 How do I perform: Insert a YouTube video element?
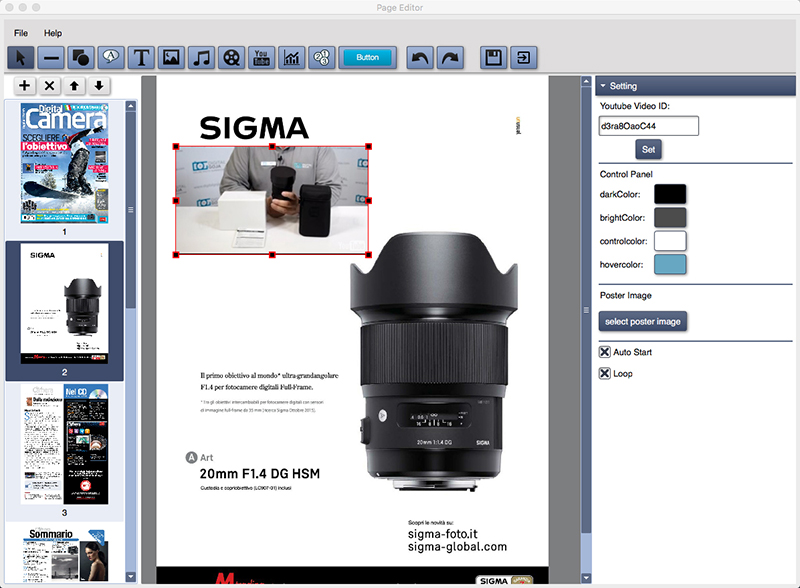pyautogui.click(x=260, y=57)
